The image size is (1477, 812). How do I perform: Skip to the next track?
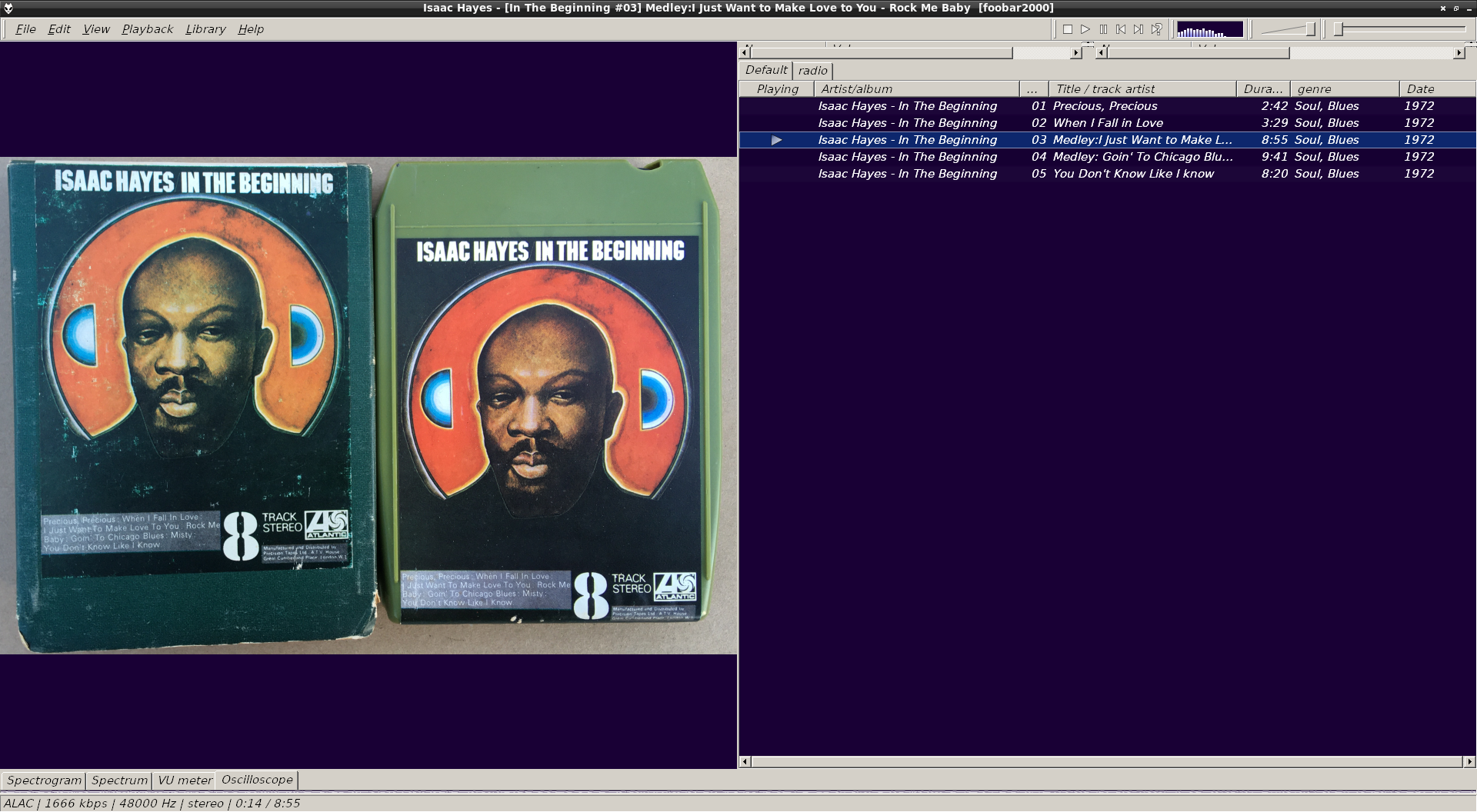point(1139,29)
